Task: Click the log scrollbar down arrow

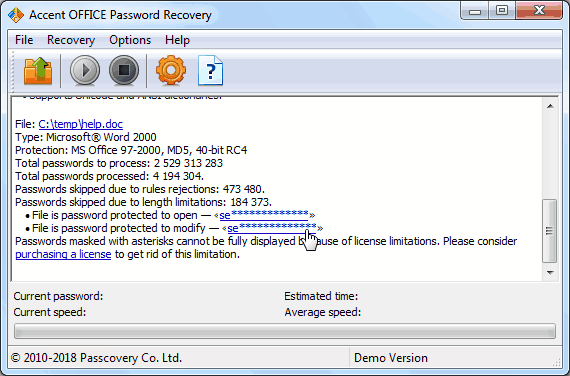Action: point(550,273)
